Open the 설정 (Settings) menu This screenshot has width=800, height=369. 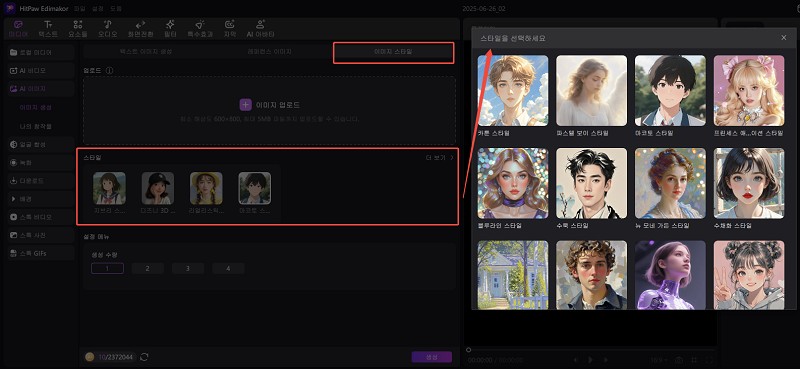click(x=98, y=9)
